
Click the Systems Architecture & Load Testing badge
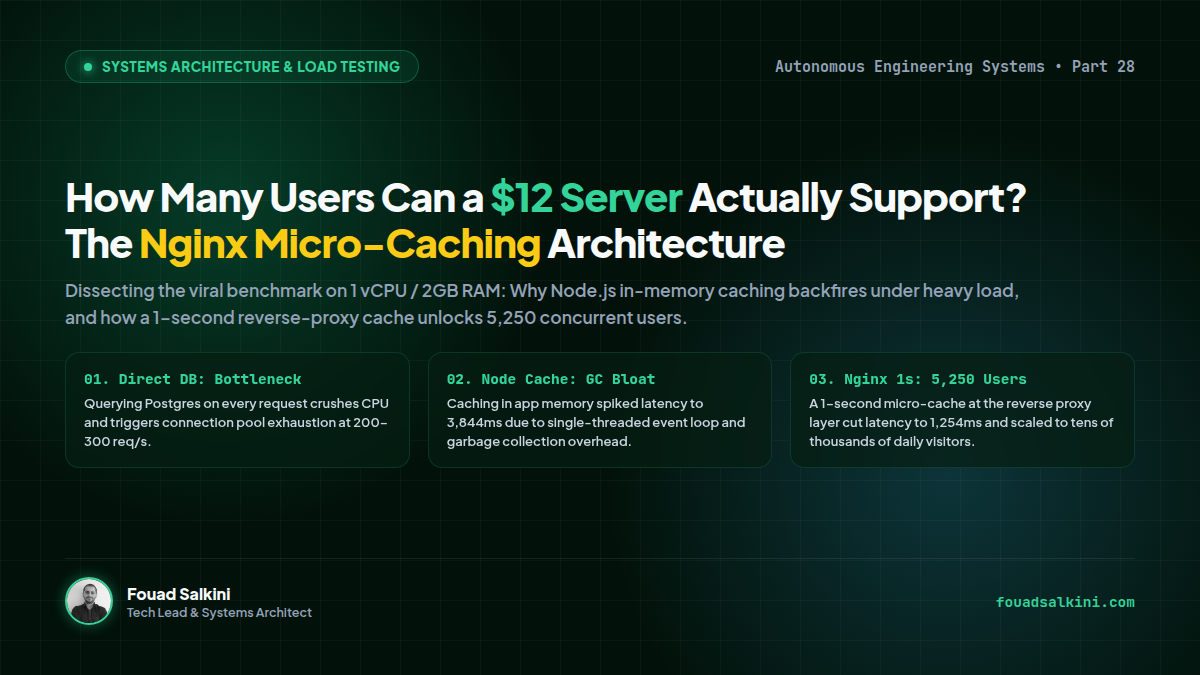[242, 66]
